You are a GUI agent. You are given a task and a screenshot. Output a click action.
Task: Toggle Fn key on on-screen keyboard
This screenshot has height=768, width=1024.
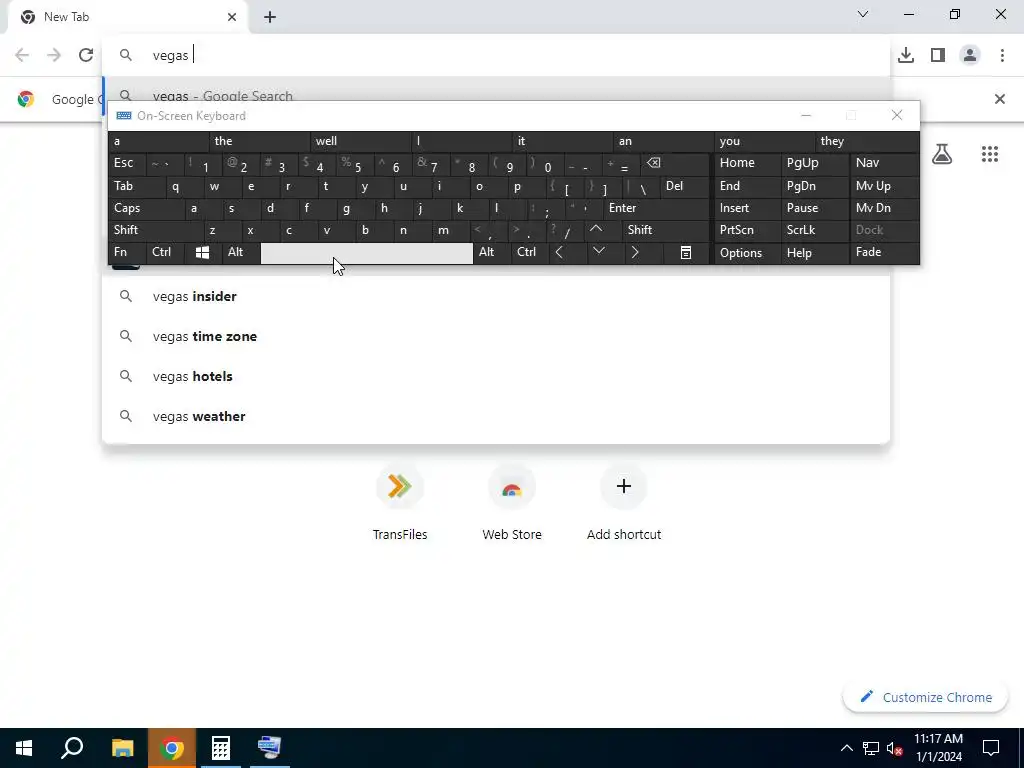(x=128, y=253)
